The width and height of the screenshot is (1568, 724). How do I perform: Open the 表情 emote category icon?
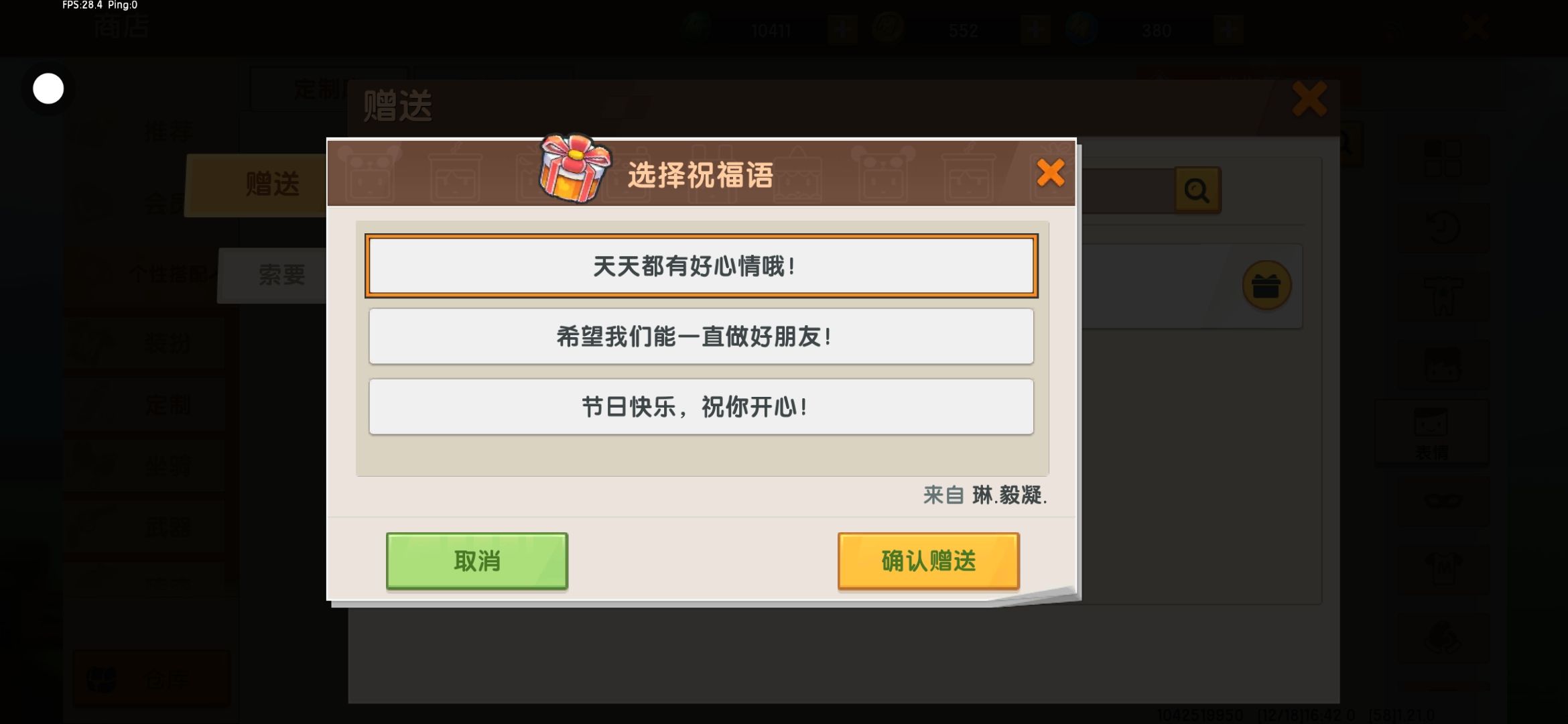click(1431, 433)
